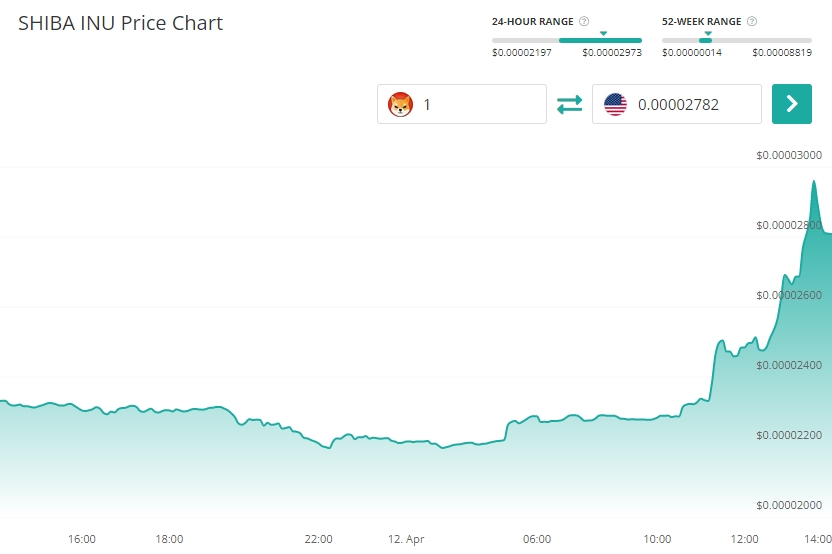This screenshot has width=832, height=554.
Task: Swap currencies with the double-arrow icon
Action: pos(569,104)
